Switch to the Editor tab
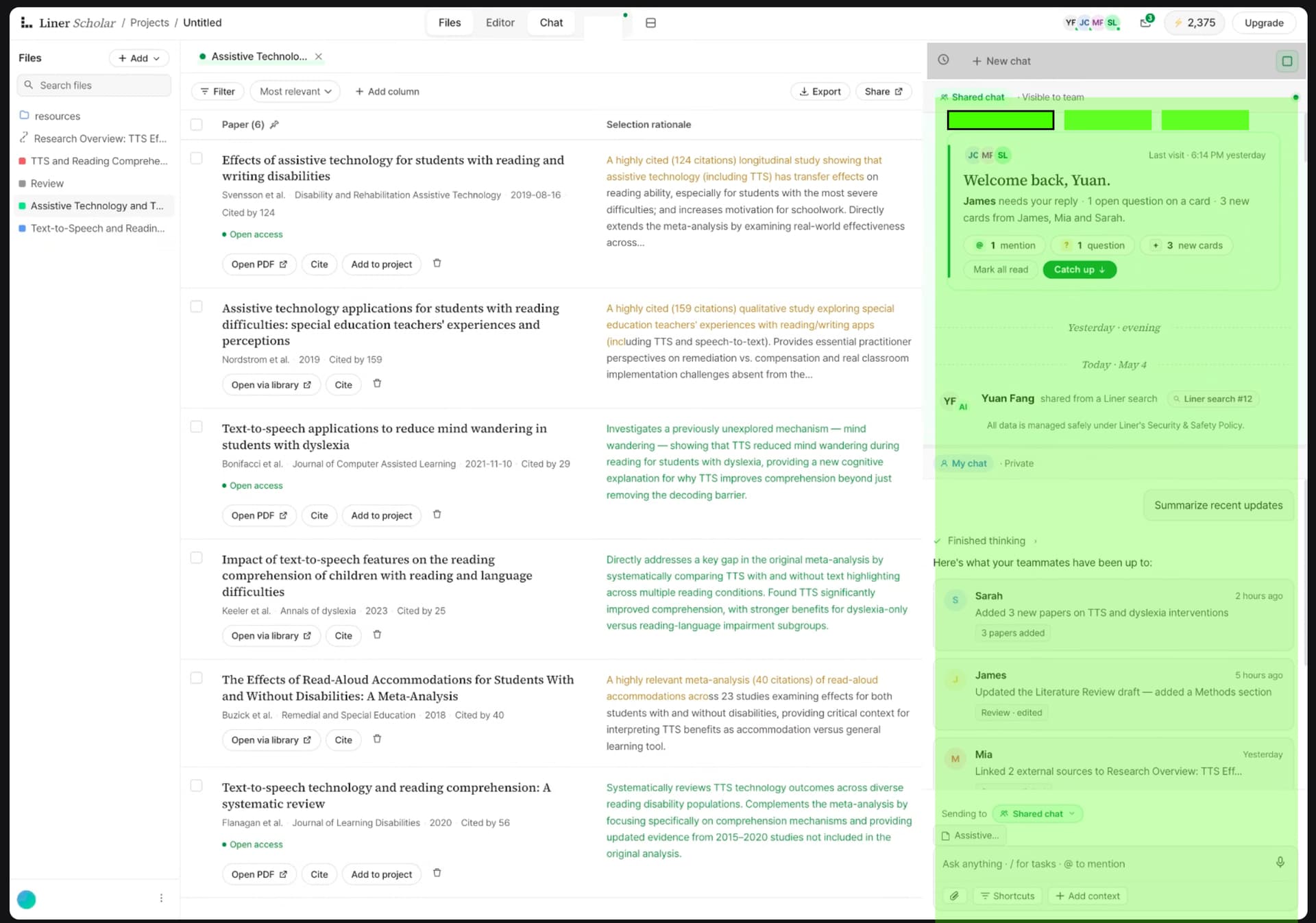Viewport: 1316px width, 923px height. (500, 23)
